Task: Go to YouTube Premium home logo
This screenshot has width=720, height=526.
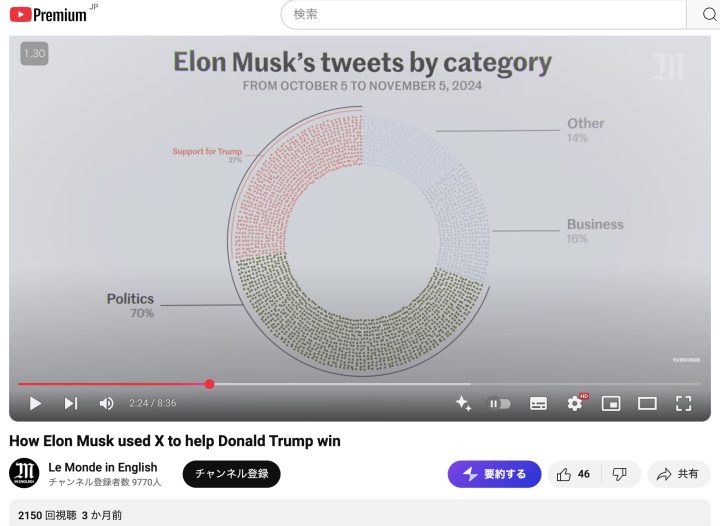Action: point(48,15)
